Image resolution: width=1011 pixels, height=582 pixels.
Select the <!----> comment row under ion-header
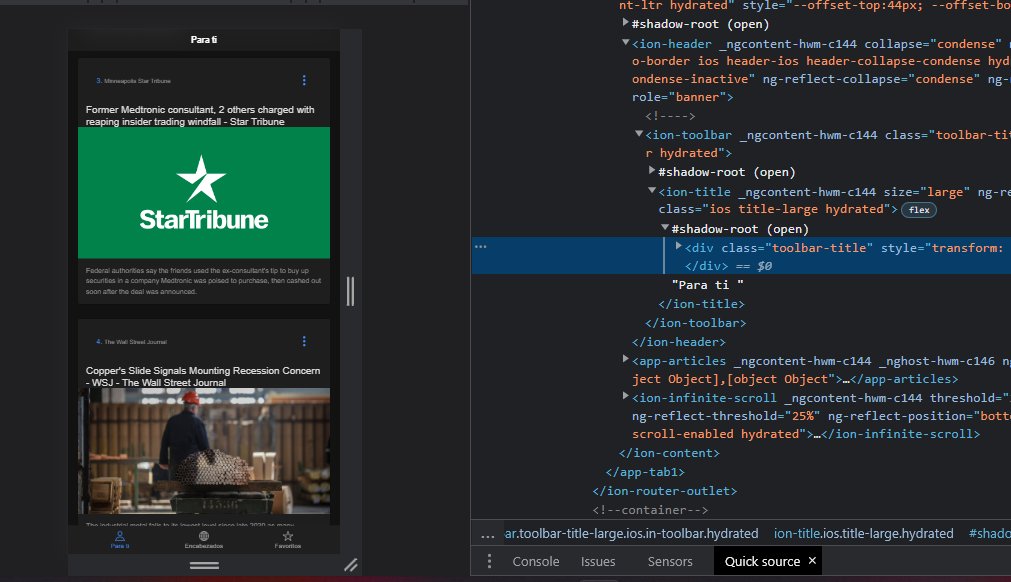pyautogui.click(x=671, y=116)
